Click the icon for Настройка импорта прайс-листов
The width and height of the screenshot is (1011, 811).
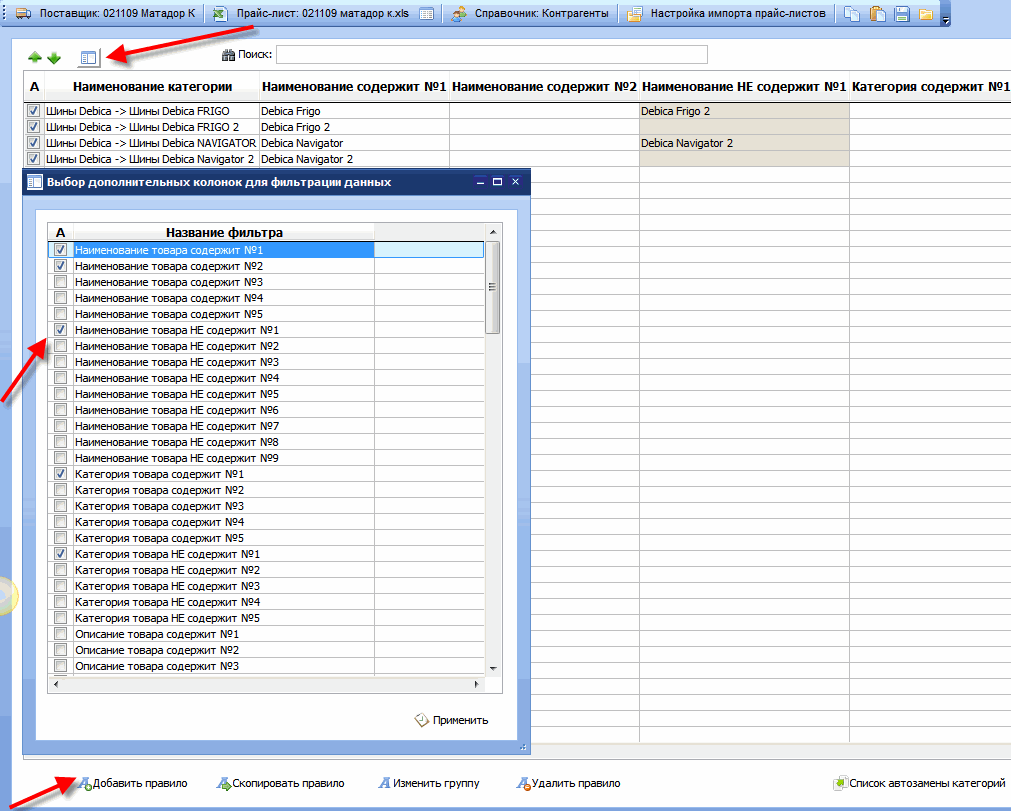click(x=634, y=14)
